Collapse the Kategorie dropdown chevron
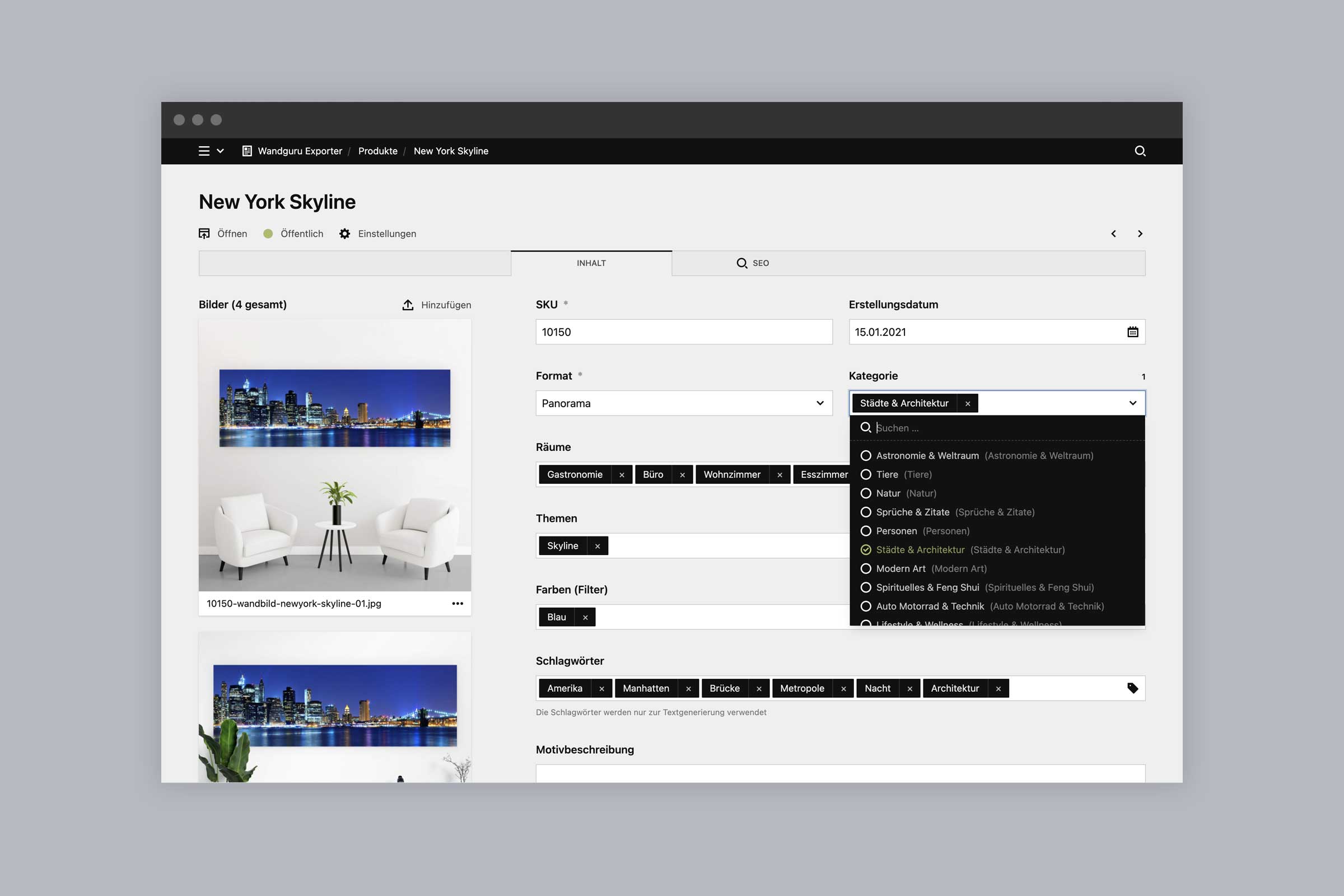Viewport: 1344px width, 896px height. (1132, 403)
